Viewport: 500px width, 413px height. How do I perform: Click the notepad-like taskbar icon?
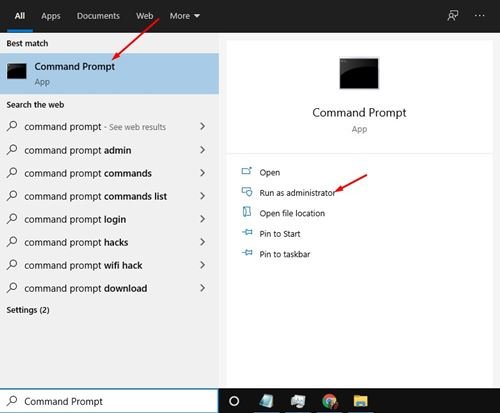pos(267,401)
